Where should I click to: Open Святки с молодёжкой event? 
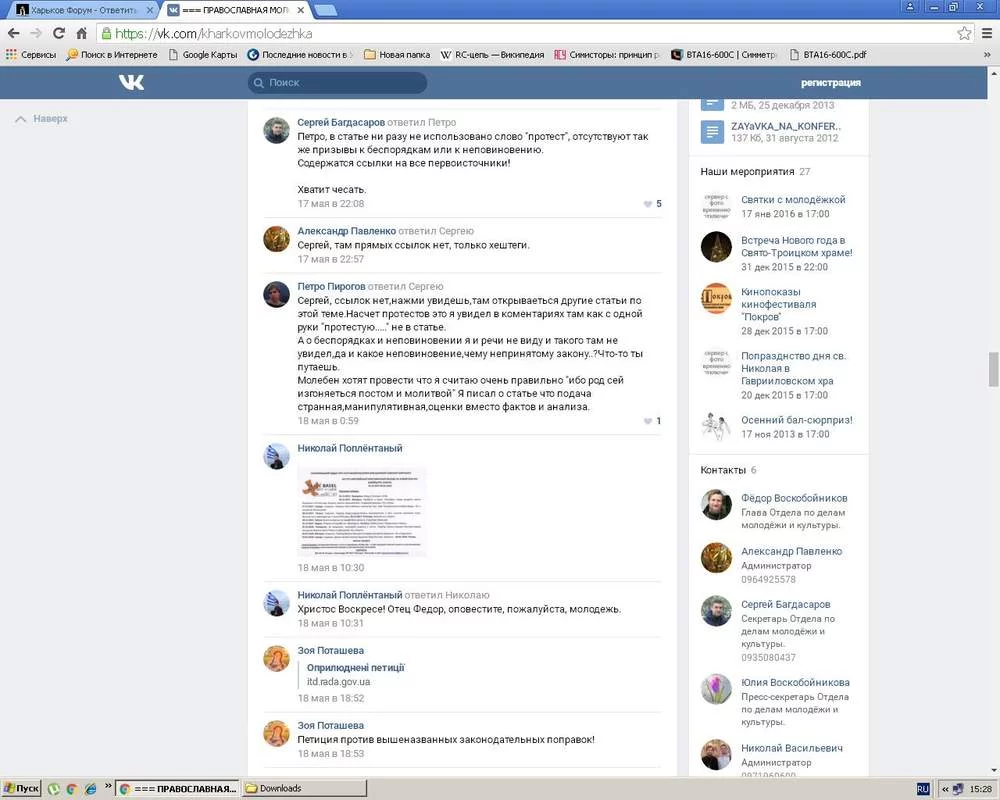[793, 200]
